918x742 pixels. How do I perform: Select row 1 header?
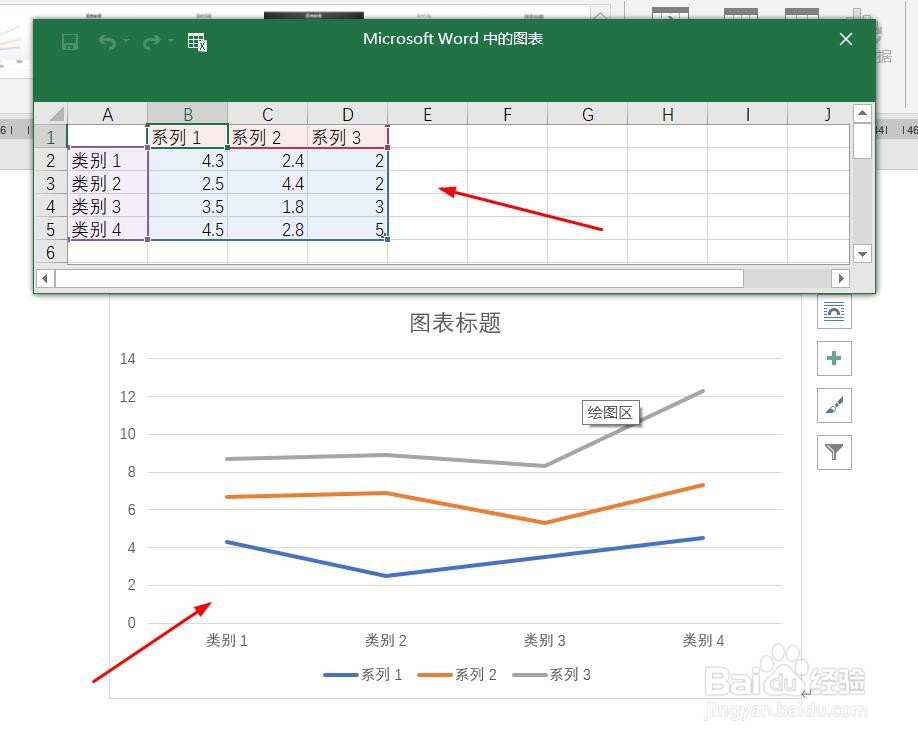coord(51,136)
